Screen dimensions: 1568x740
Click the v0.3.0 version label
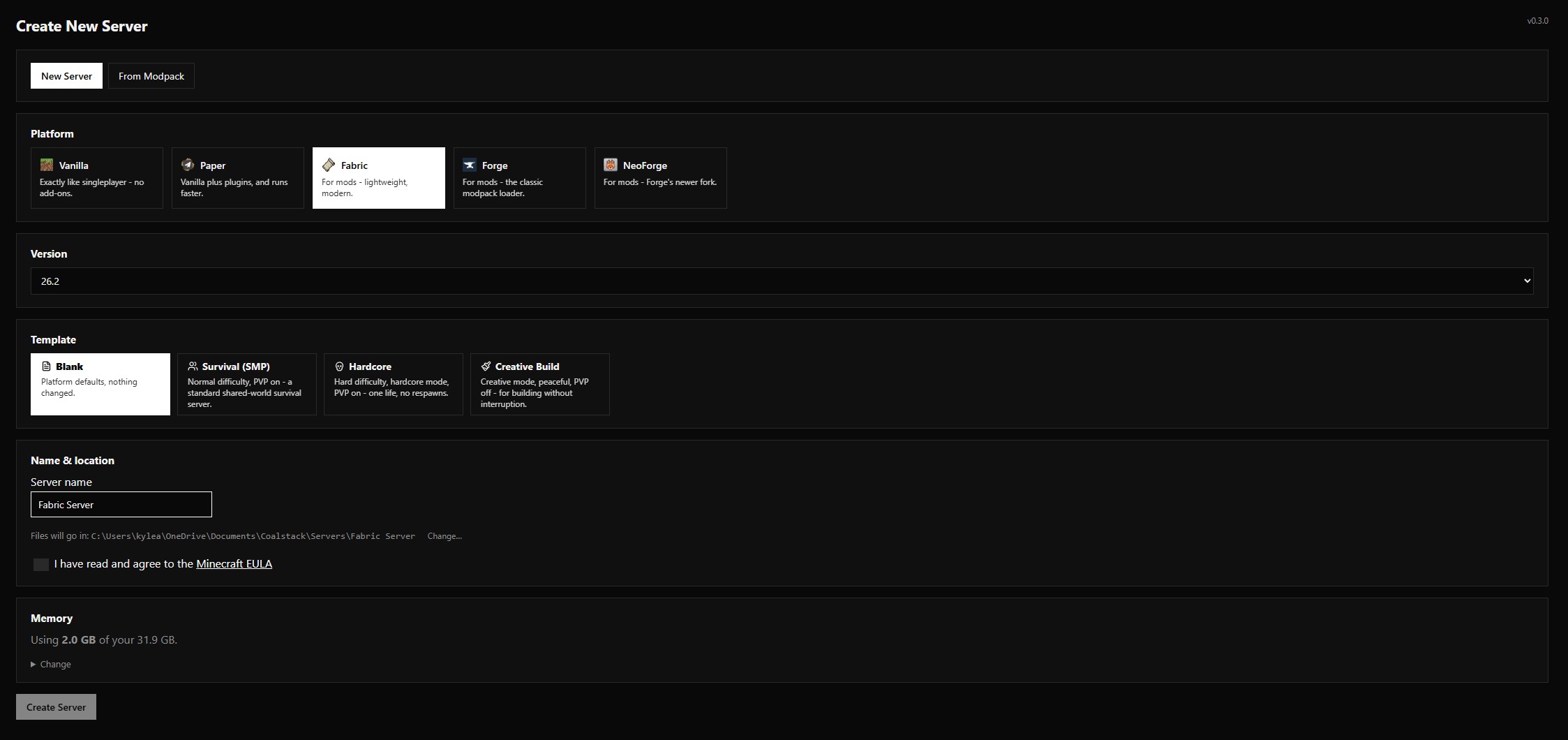tap(1537, 21)
